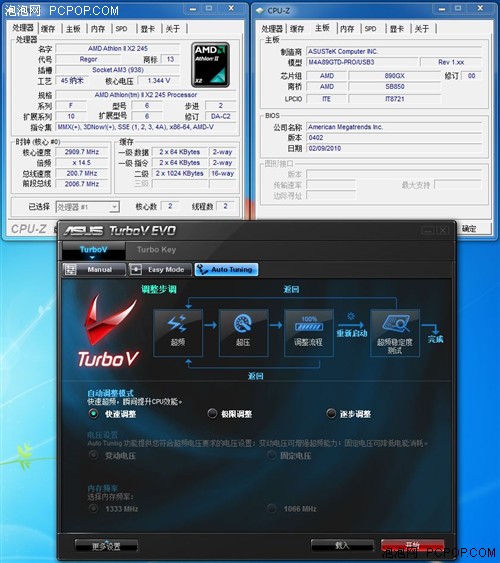Click the ASUSTeK Computer INC. manufacturer field
The width and height of the screenshot is (500, 563).
coord(394,52)
